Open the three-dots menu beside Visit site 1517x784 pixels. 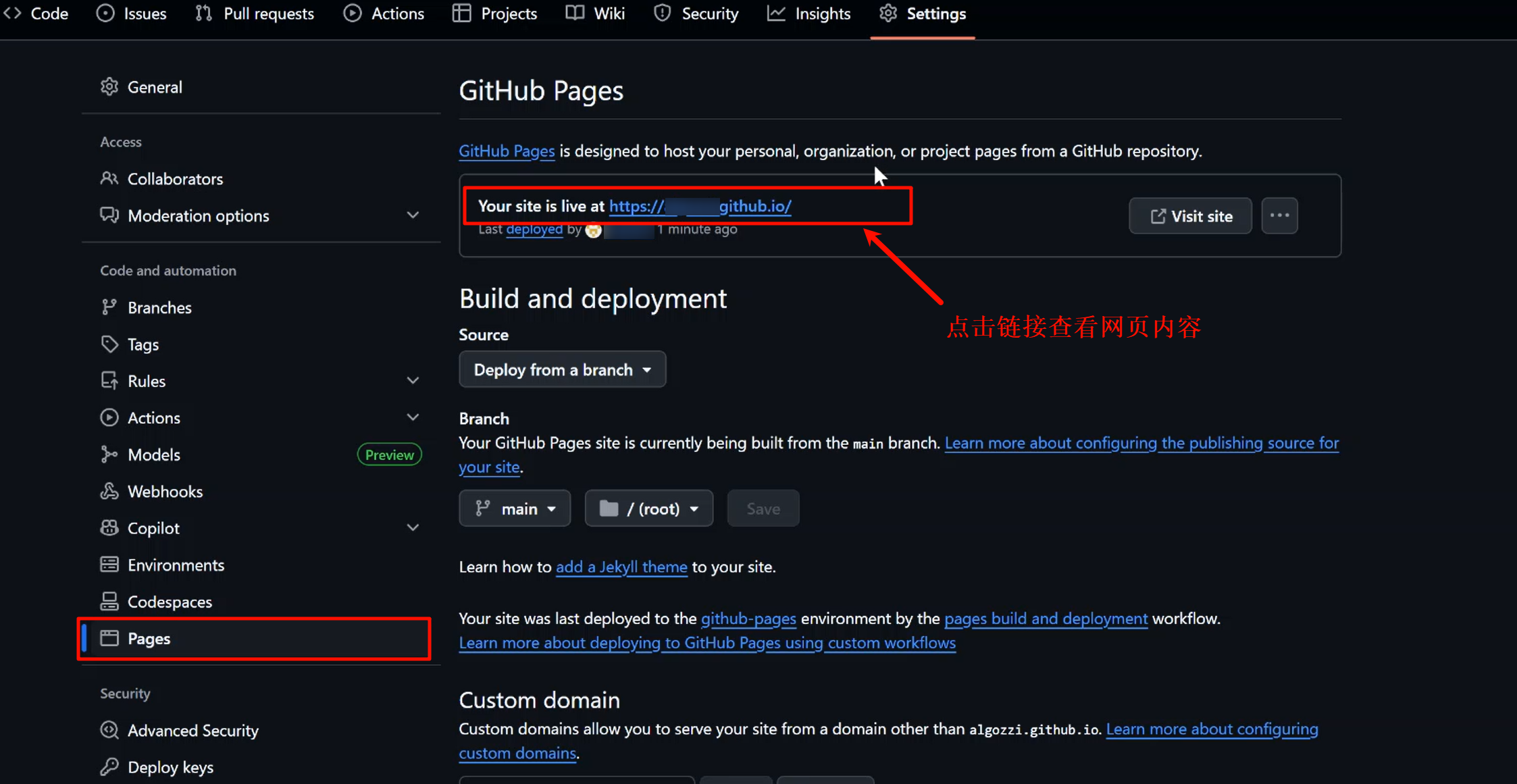1279,216
